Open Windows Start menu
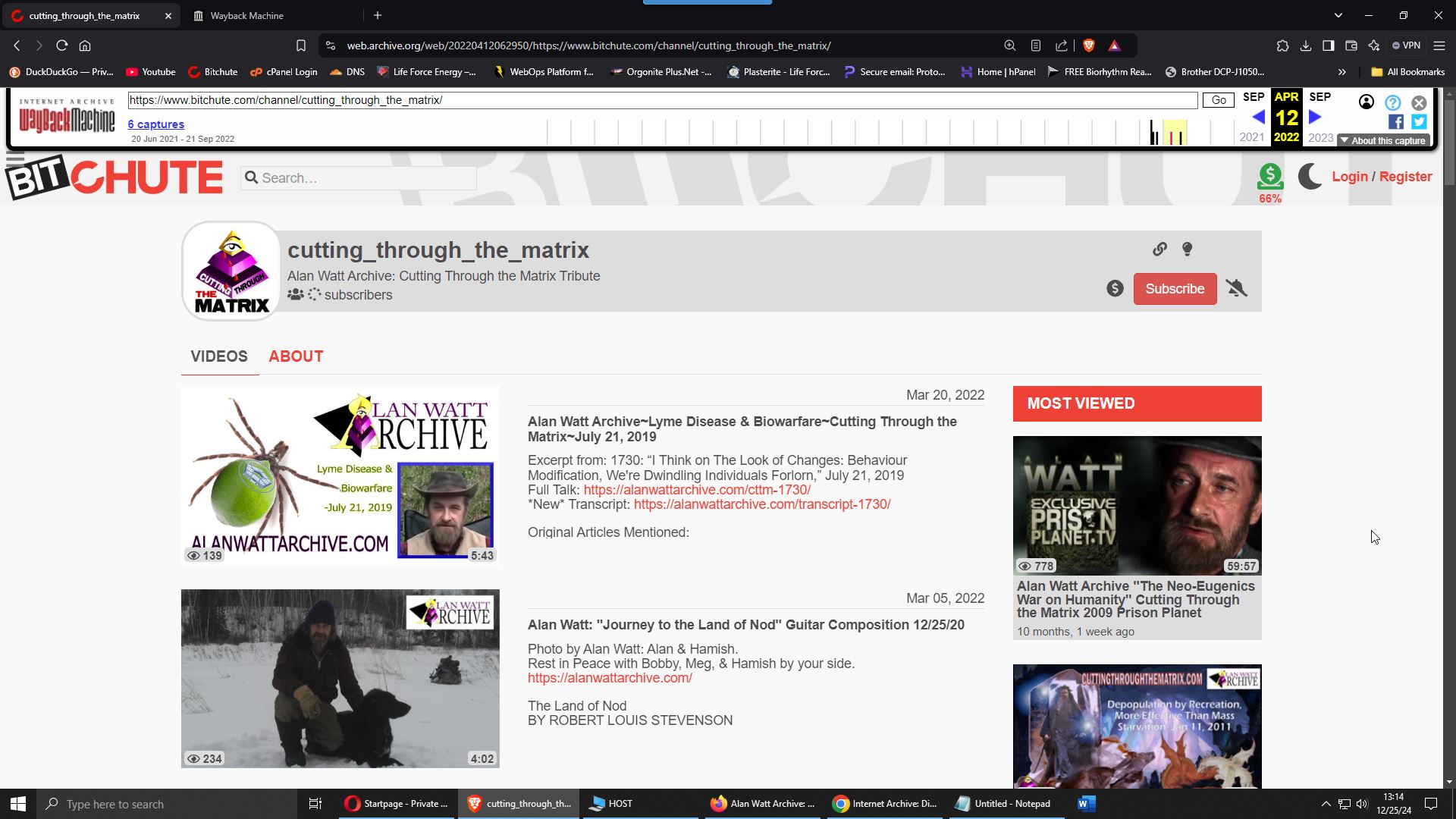 tap(18, 804)
